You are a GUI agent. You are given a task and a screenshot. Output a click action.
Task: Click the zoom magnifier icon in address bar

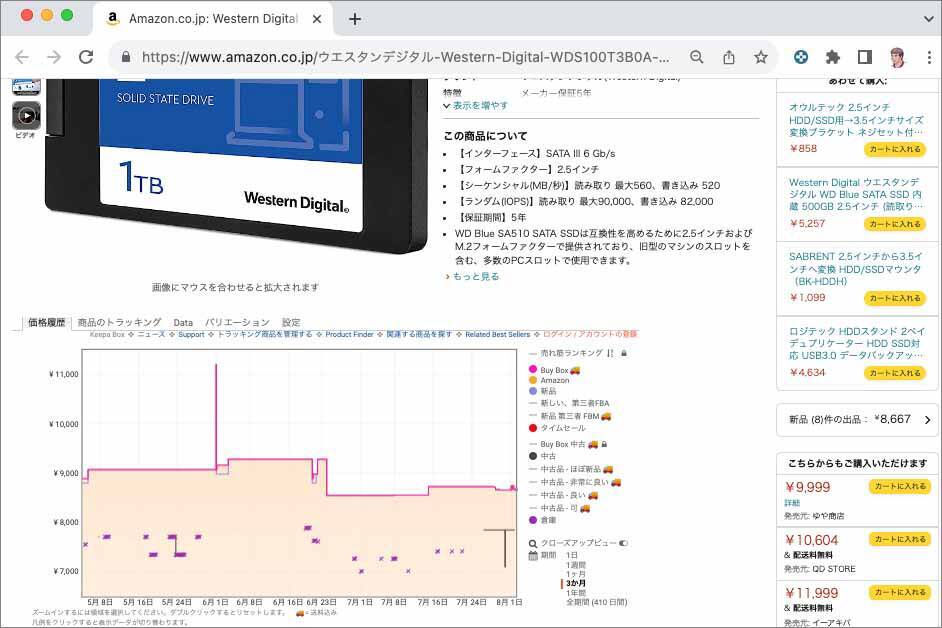point(697,57)
